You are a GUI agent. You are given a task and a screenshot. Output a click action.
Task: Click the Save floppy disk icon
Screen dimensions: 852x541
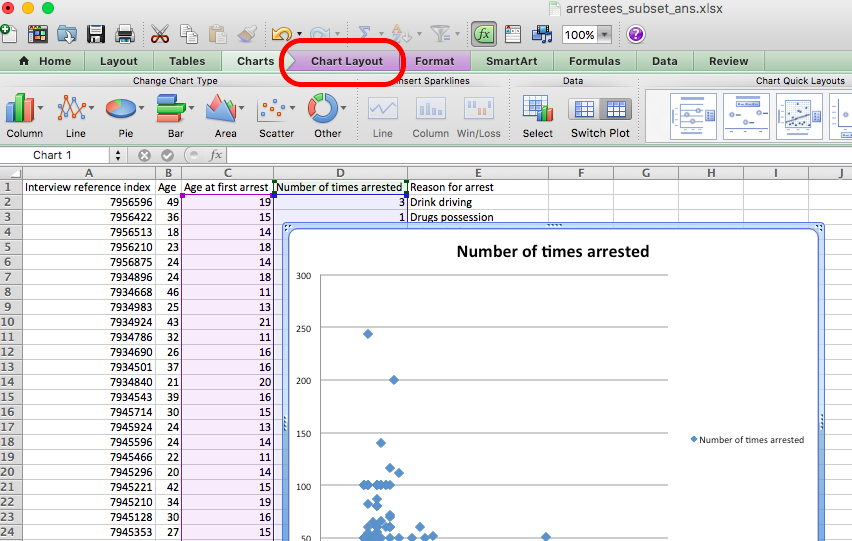point(96,35)
